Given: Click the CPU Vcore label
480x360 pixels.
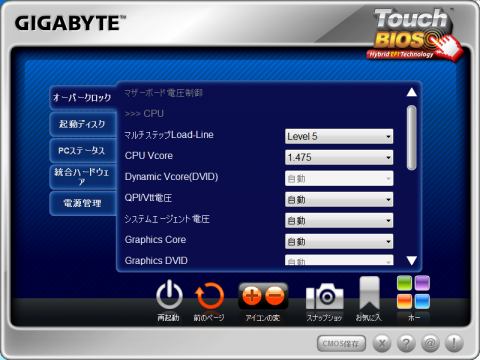Looking at the screenshot, I should tap(149, 156).
